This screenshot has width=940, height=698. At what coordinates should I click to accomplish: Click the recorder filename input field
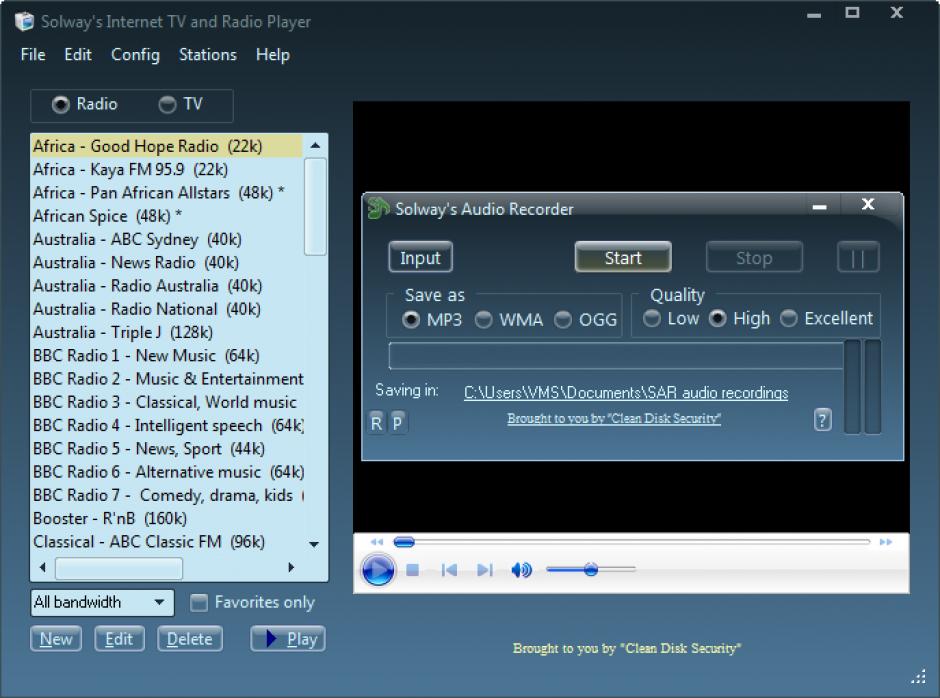point(616,356)
